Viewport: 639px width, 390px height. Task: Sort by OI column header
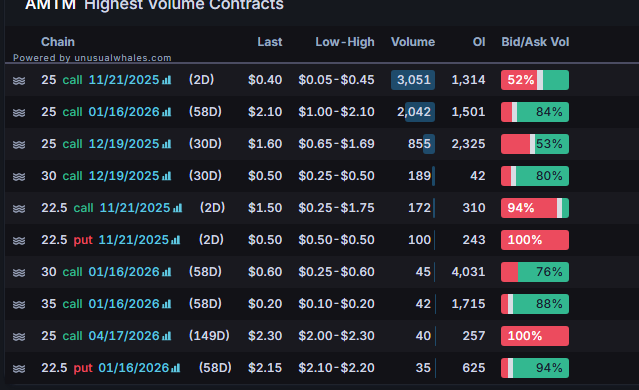479,42
